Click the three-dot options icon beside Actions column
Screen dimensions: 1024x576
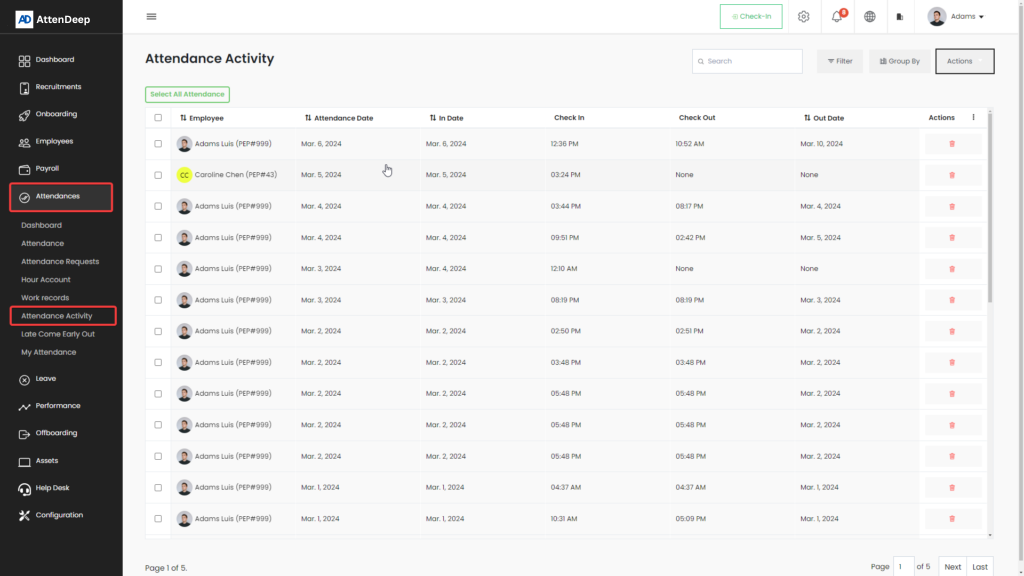click(x=973, y=118)
